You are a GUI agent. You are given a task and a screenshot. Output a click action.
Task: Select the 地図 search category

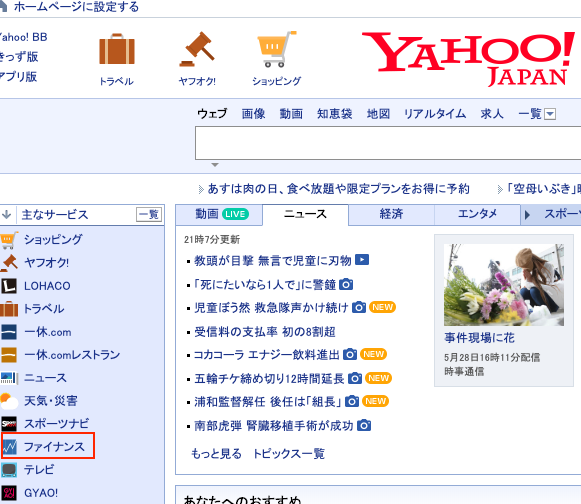[x=378, y=113]
